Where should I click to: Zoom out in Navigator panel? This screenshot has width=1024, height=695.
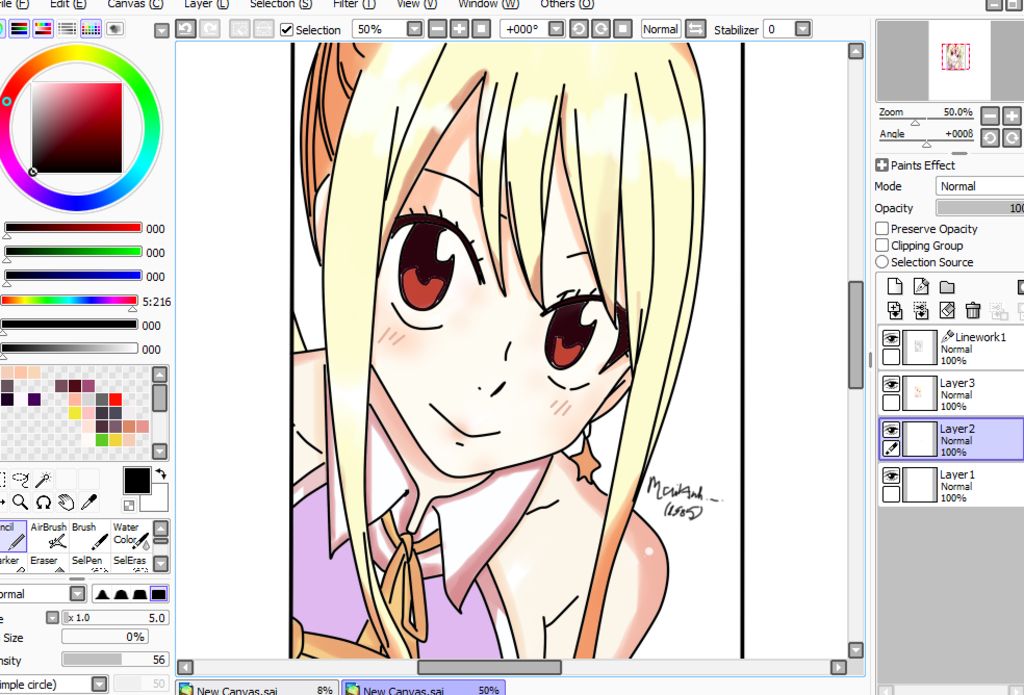tap(990, 116)
